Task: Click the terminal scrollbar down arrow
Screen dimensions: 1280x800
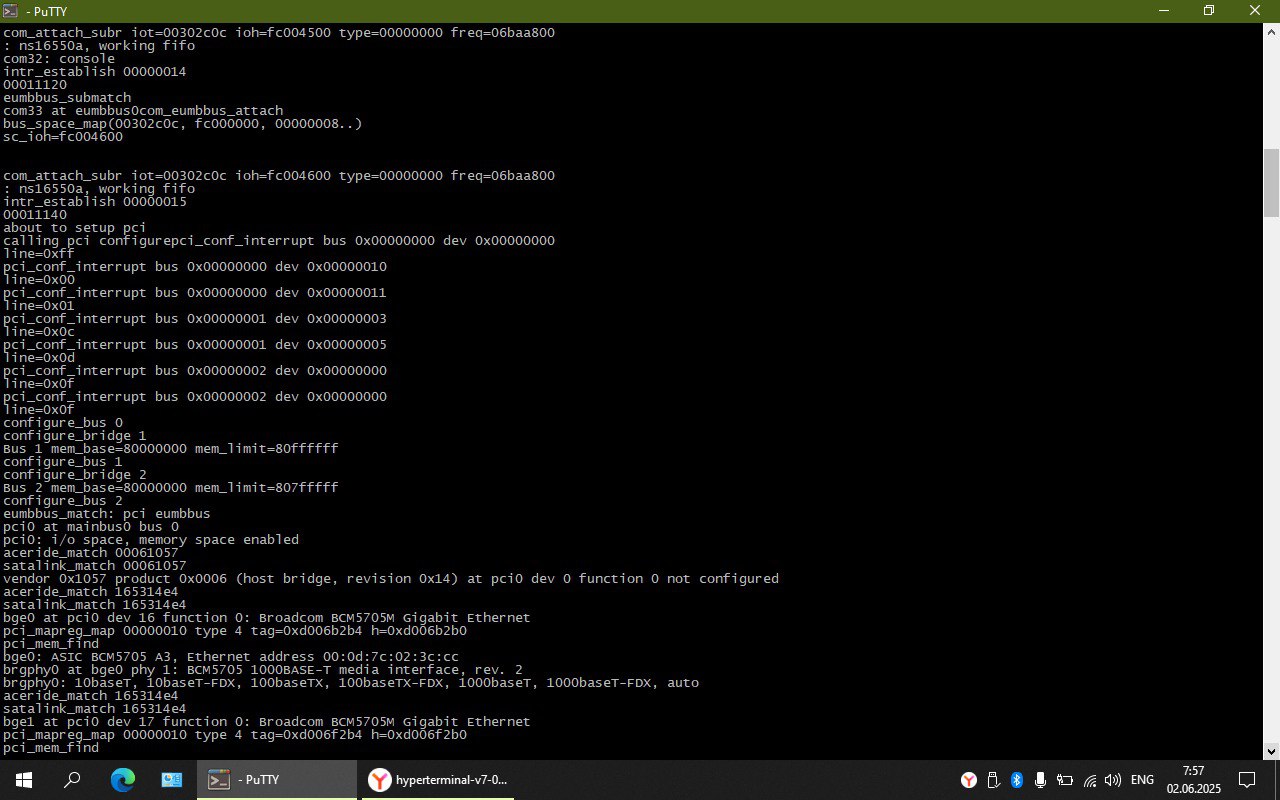Action: (1271, 751)
